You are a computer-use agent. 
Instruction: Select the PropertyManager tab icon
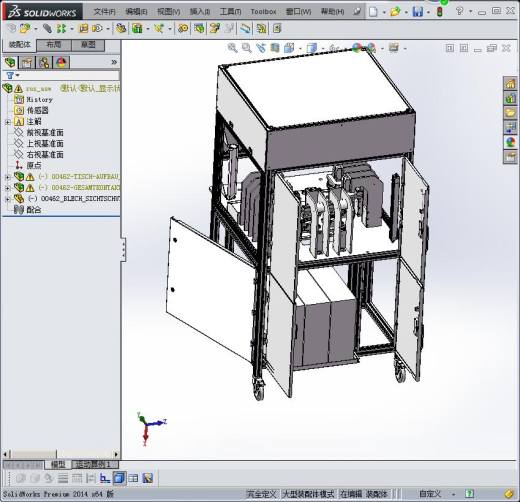(x=27, y=62)
